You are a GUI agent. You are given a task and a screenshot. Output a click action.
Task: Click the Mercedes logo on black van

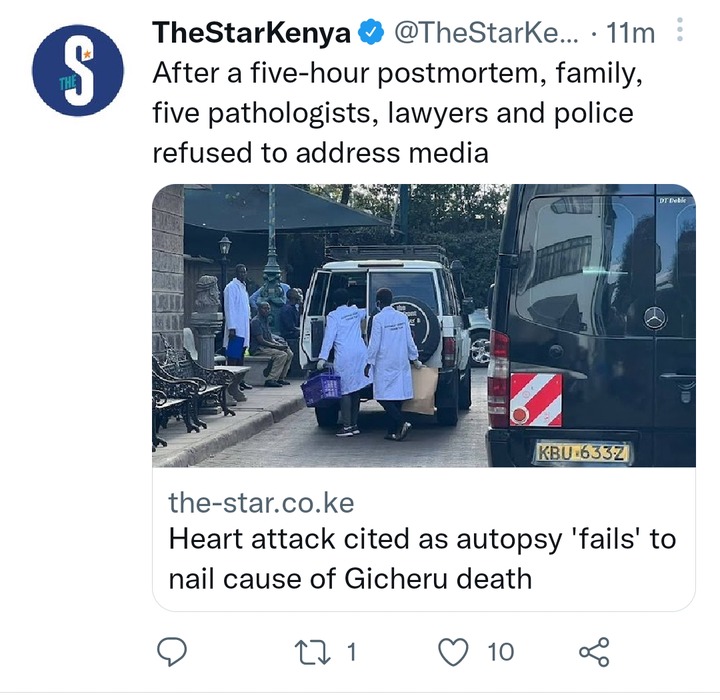pyautogui.click(x=655, y=318)
